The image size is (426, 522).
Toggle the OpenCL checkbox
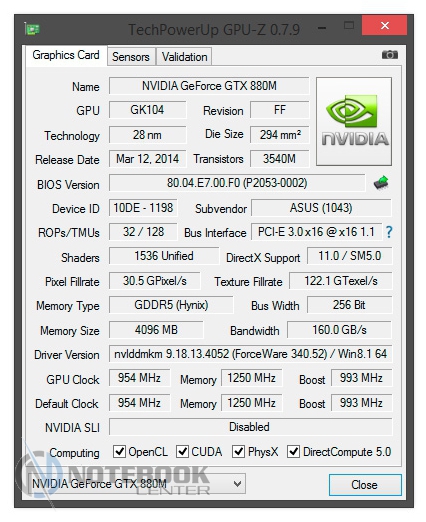click(119, 452)
